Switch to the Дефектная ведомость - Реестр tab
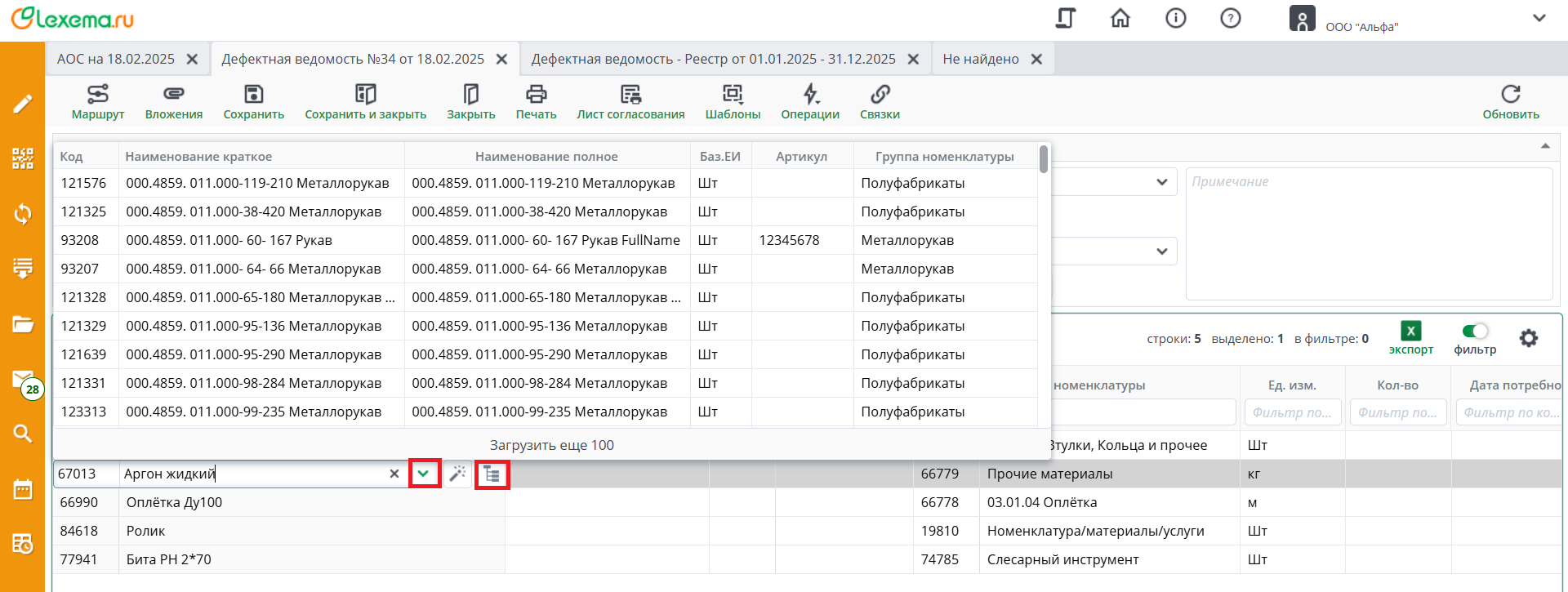The image size is (1568, 592). [713, 59]
